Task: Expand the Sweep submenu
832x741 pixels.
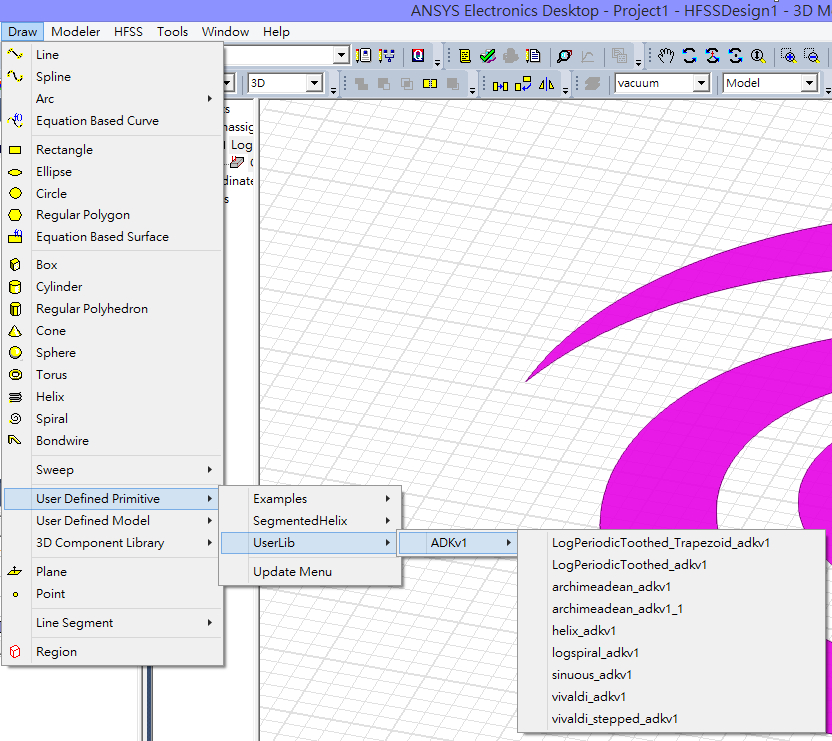Action: (112, 470)
